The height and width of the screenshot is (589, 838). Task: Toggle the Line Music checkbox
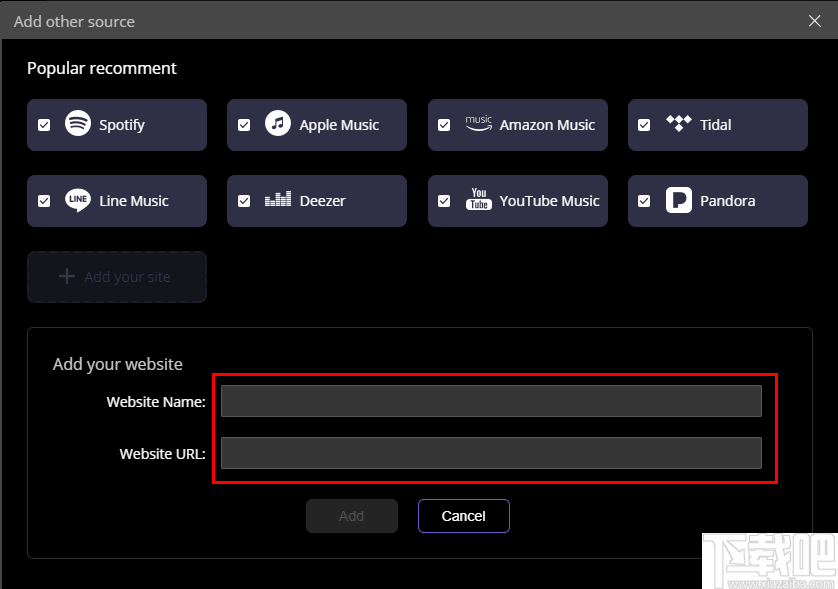44,201
